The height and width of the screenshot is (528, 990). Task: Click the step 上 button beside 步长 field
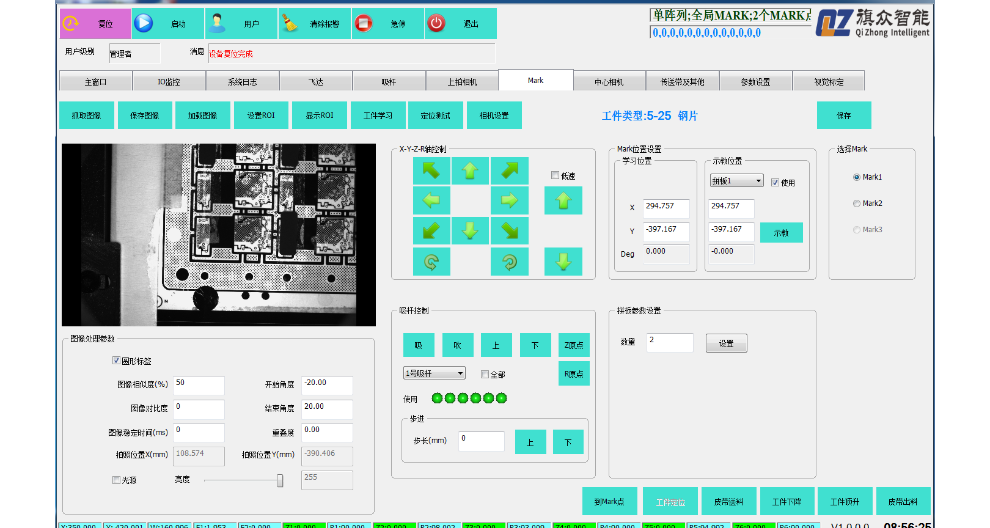(530, 442)
